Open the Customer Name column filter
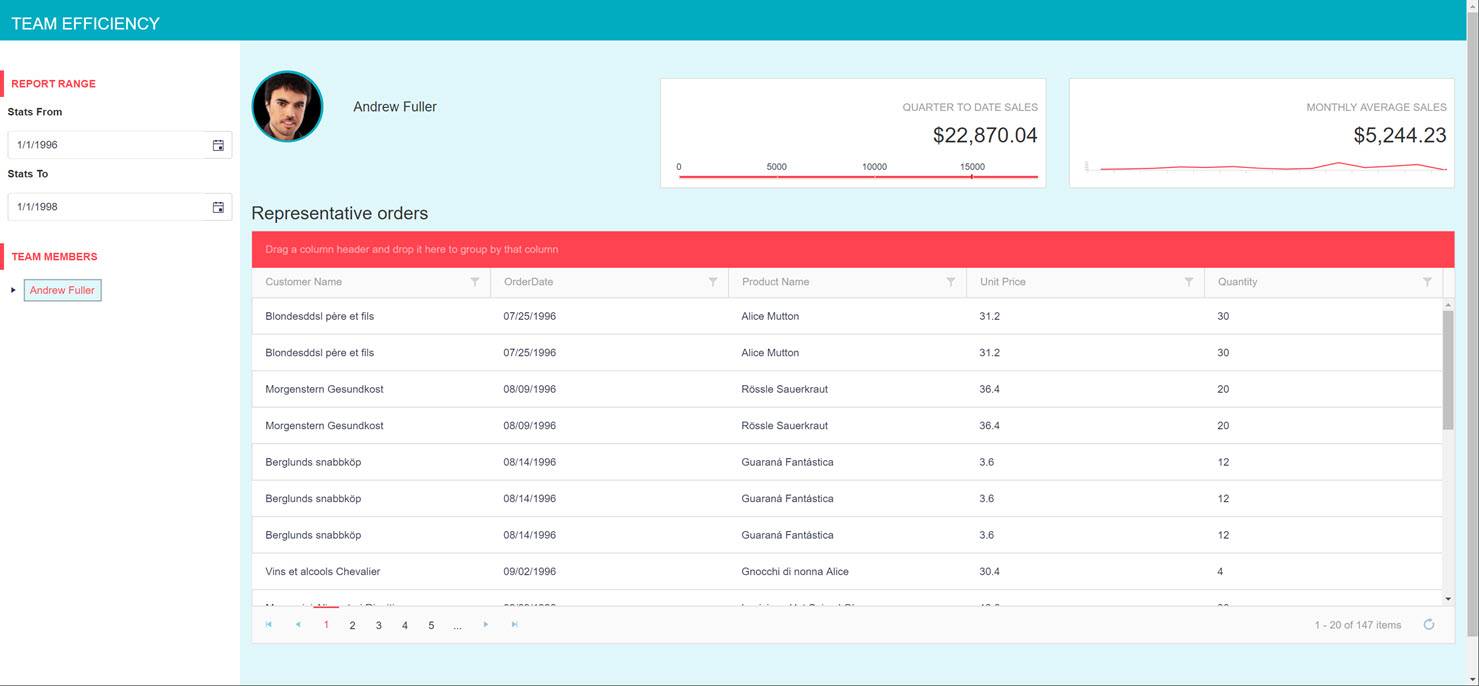Viewport: 1479px width, 686px height. [x=475, y=282]
